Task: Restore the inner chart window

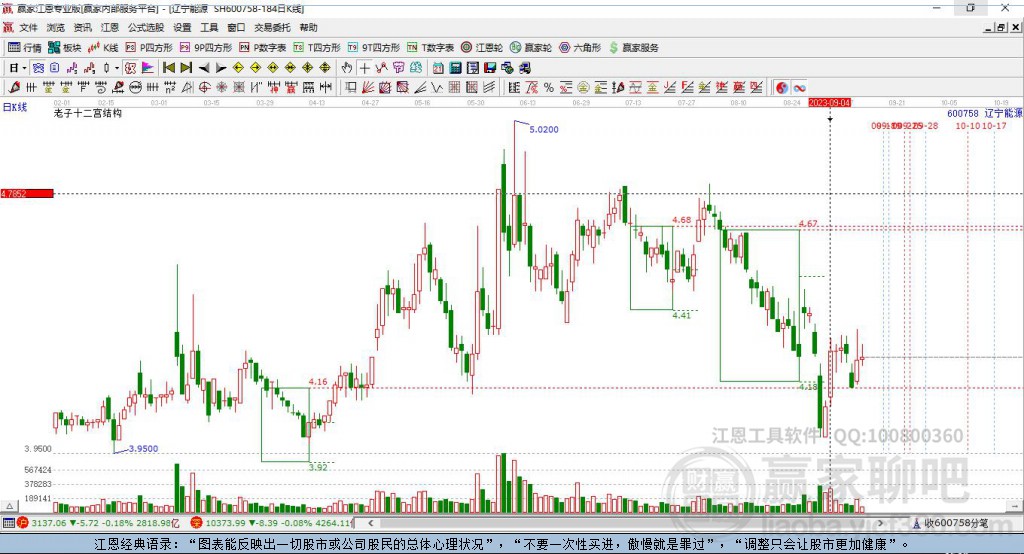Action: click(x=1001, y=27)
